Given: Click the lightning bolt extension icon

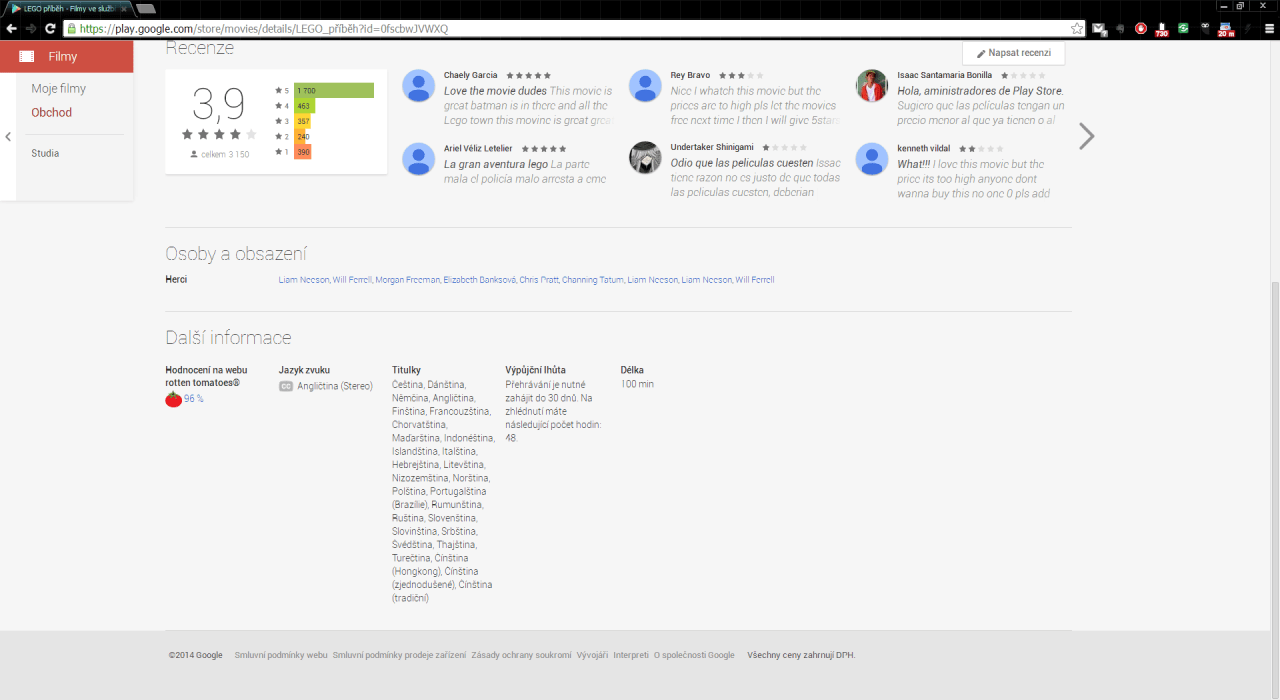Looking at the screenshot, I should [1247, 29].
